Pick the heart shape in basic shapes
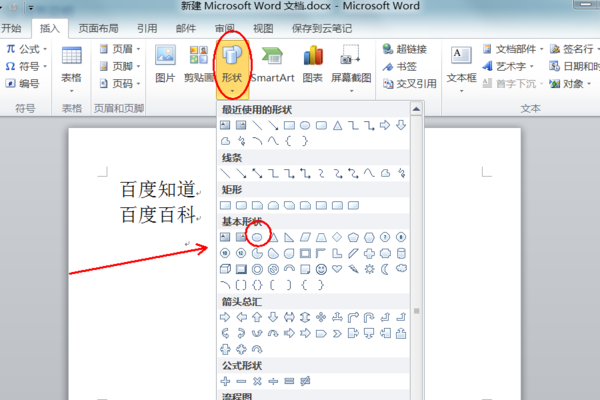The height and width of the screenshot is (400, 600). pyautogui.click(x=337, y=269)
